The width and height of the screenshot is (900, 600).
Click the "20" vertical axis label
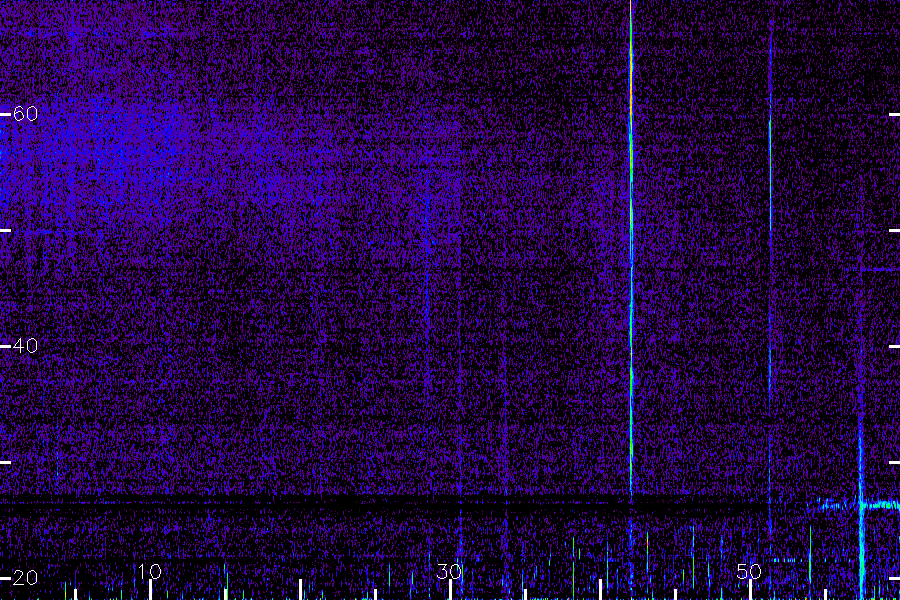click(x=25, y=578)
